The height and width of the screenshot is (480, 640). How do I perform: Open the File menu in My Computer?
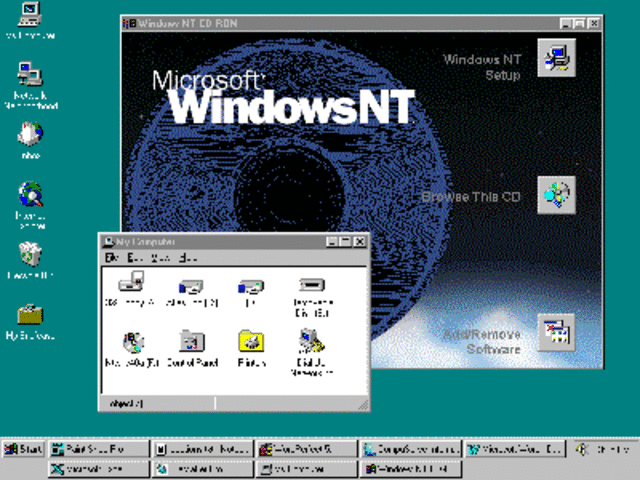point(111,258)
